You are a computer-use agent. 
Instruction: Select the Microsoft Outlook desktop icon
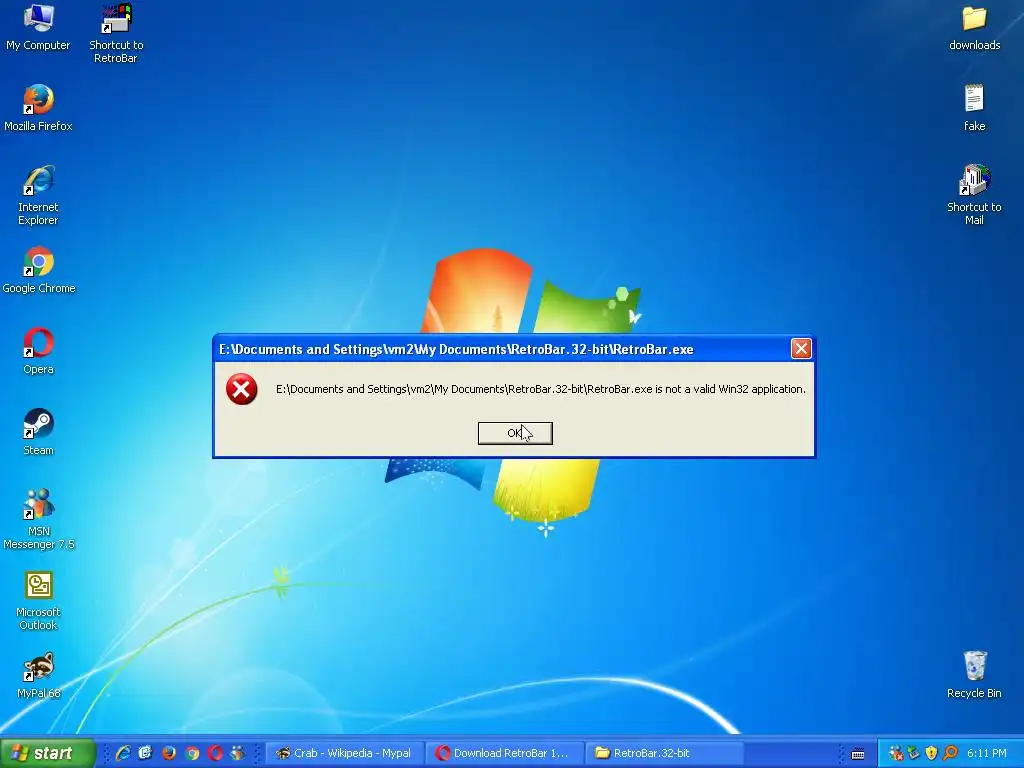(39, 601)
